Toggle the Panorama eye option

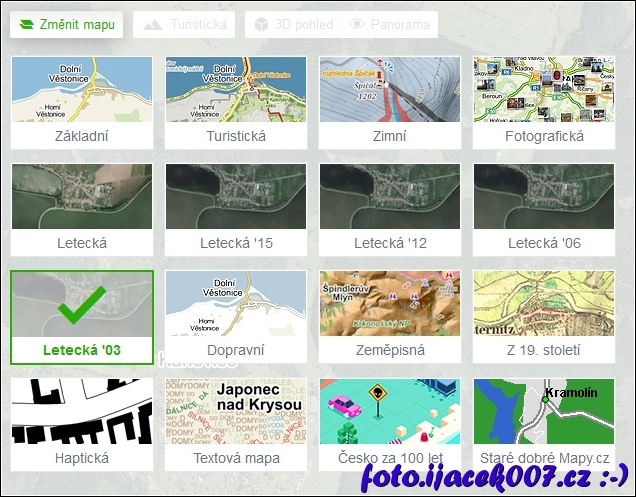click(390, 24)
